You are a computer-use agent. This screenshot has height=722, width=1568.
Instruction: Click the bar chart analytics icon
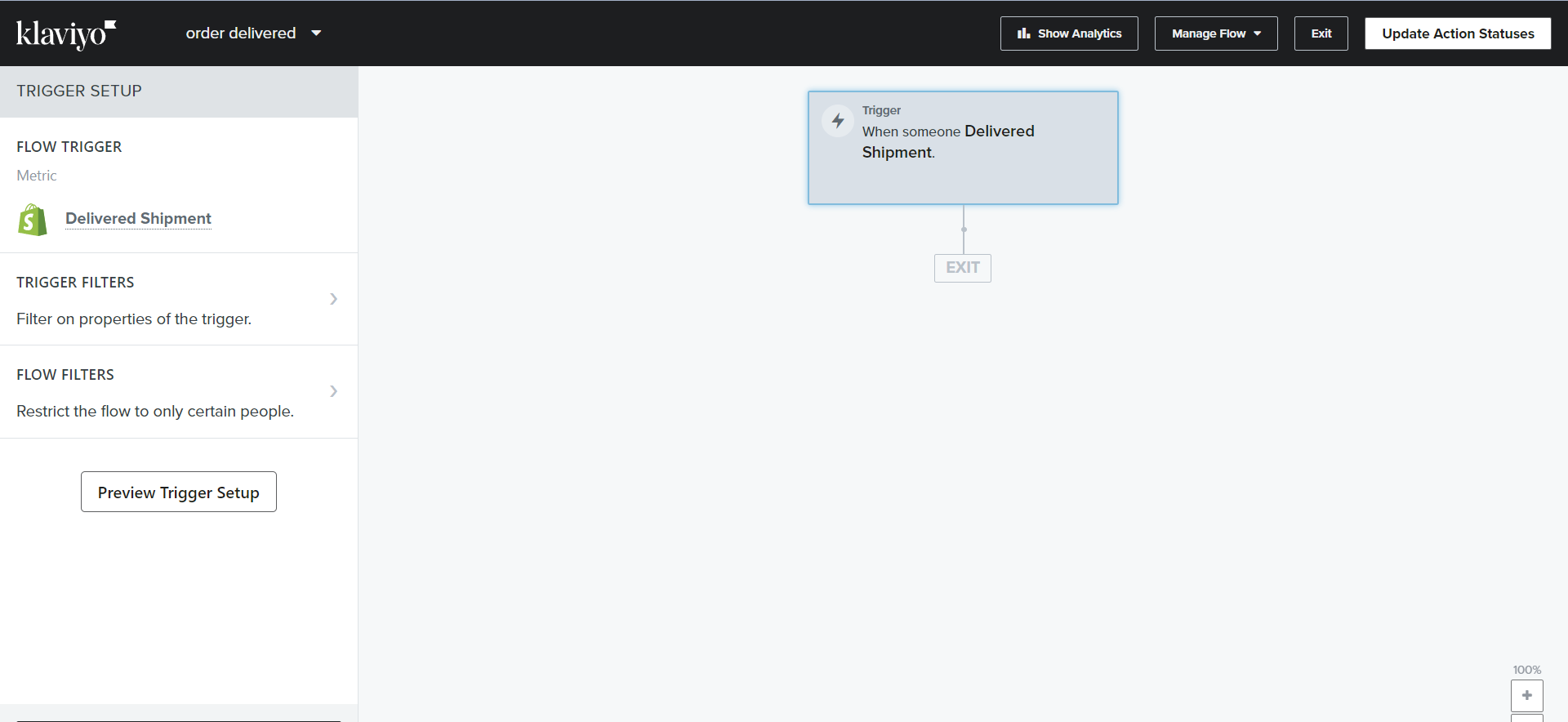click(1023, 33)
